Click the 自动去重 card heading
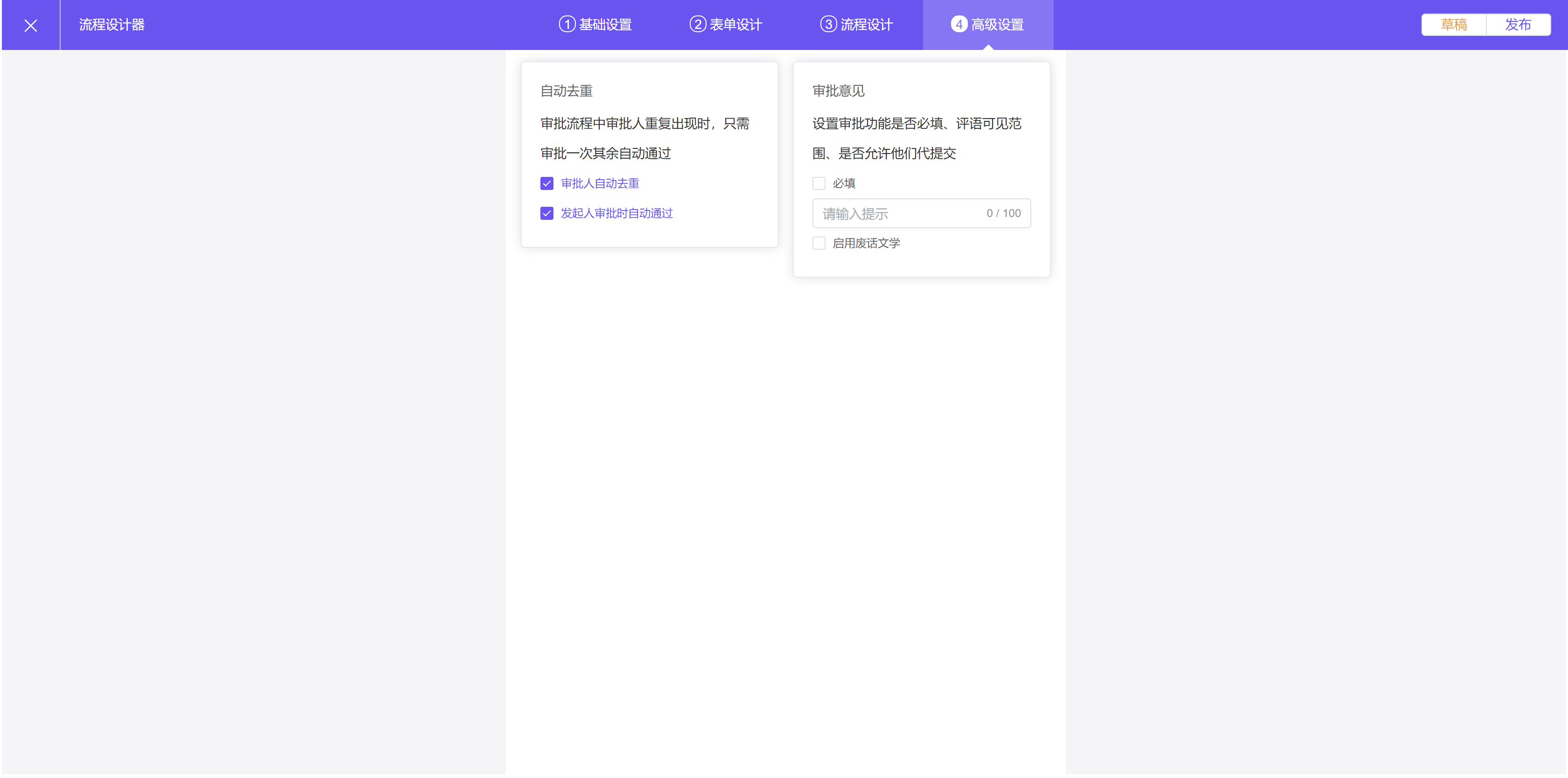1568x778 pixels. click(x=566, y=91)
